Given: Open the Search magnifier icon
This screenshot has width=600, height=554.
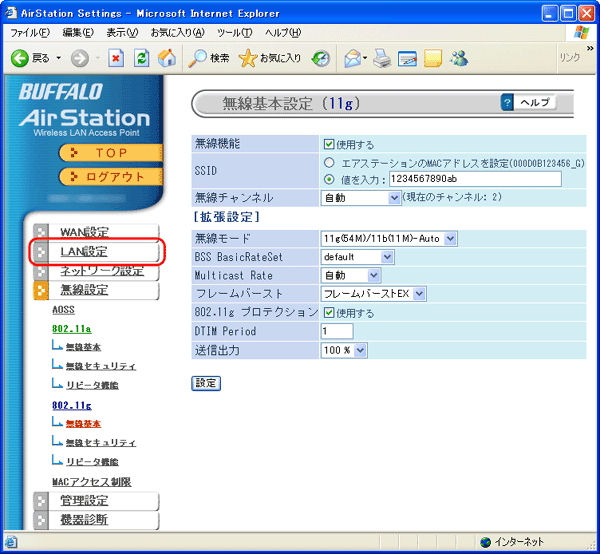Looking at the screenshot, I should tap(198, 58).
